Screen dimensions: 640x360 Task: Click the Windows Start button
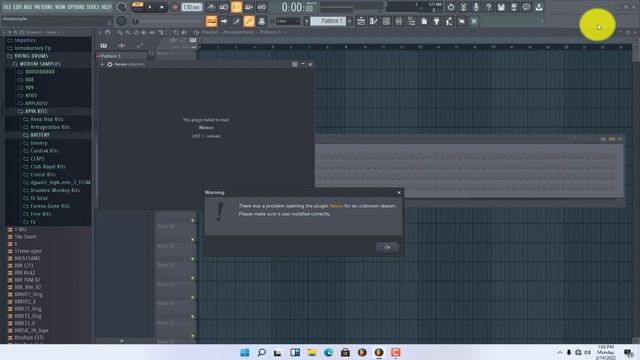click(x=245, y=352)
